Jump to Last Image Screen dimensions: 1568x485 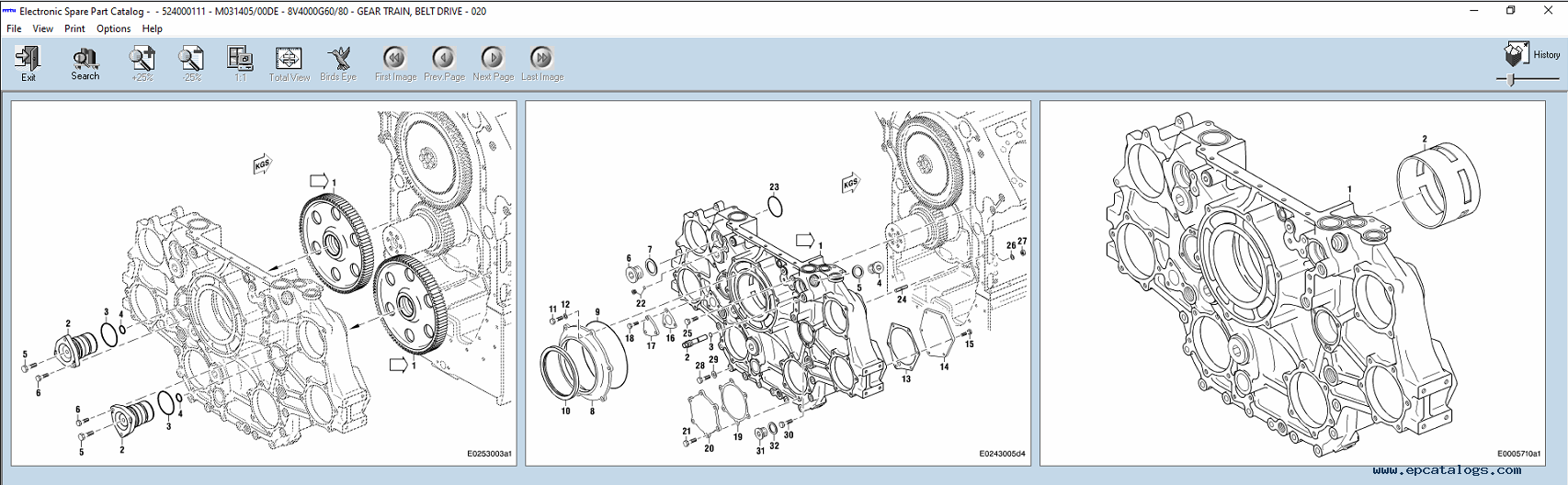[542, 62]
